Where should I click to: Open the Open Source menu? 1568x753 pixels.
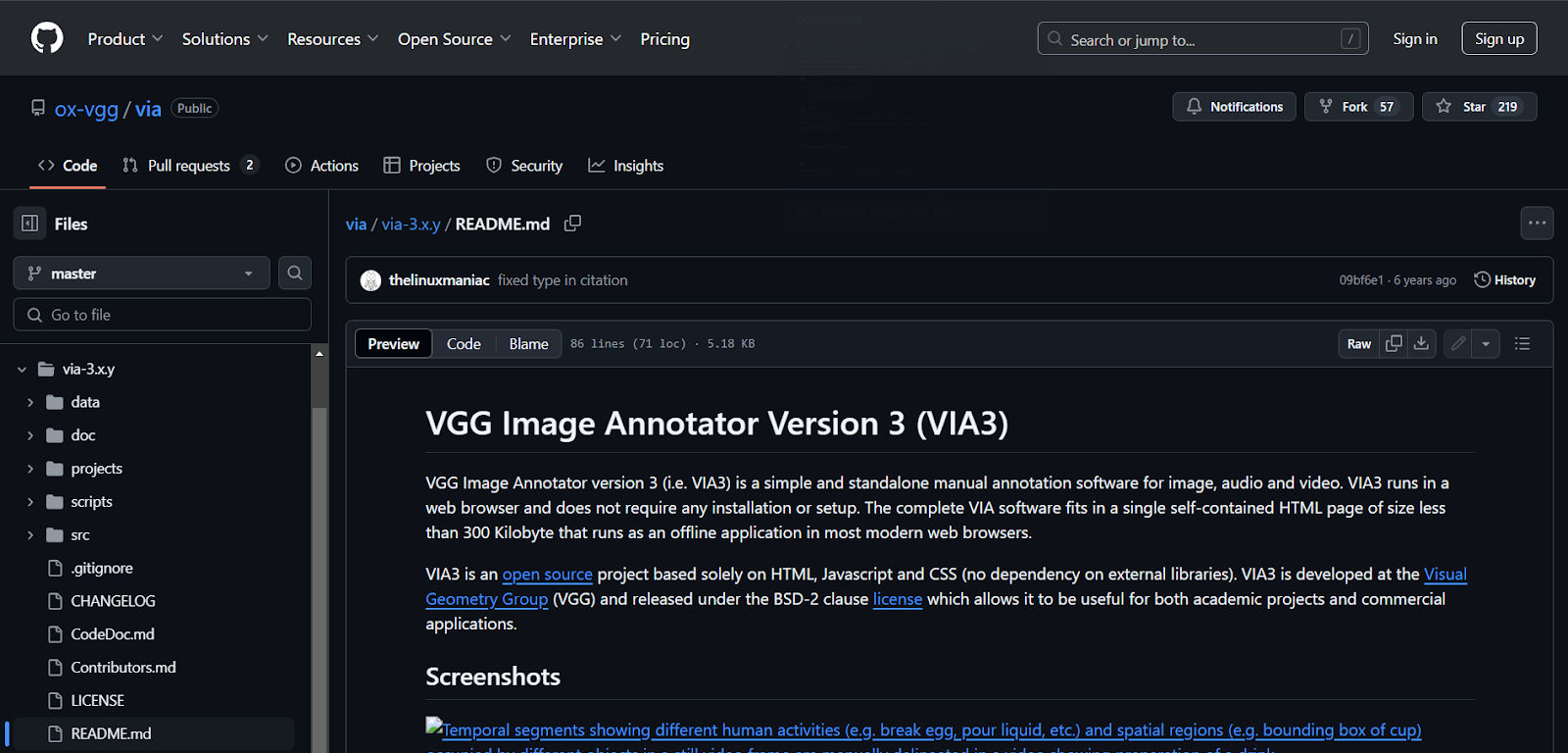click(454, 39)
